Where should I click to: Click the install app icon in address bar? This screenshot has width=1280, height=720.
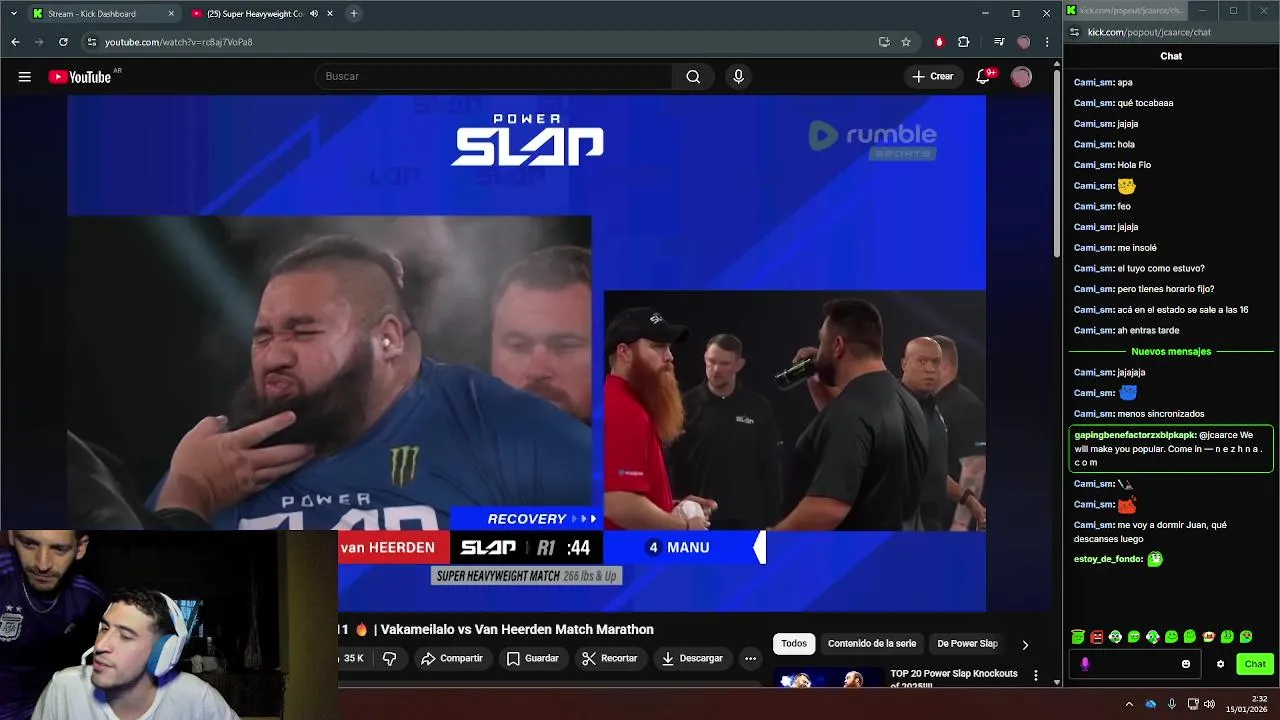[x=884, y=42]
